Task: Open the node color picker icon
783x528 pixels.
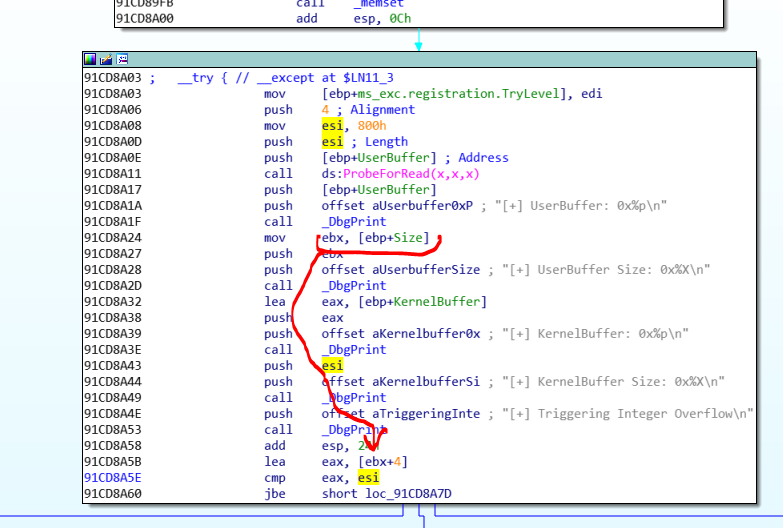Action: [91, 59]
